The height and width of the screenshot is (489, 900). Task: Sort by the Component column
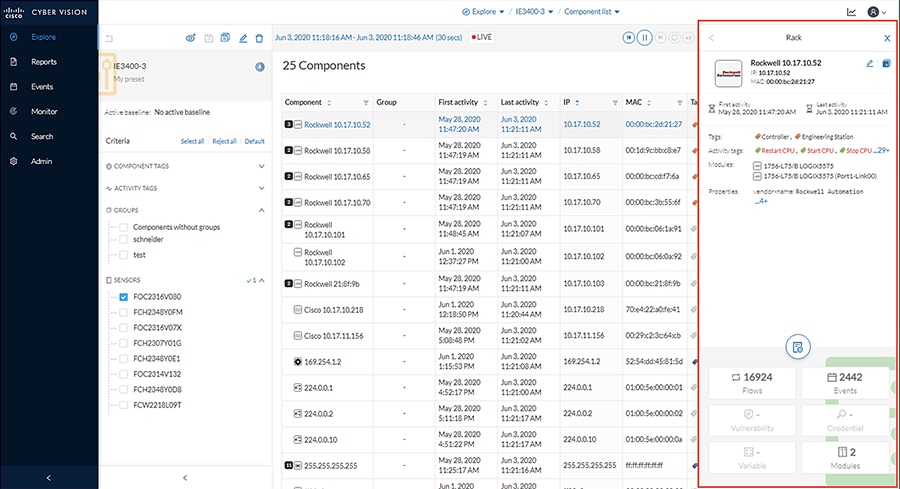[x=329, y=103]
